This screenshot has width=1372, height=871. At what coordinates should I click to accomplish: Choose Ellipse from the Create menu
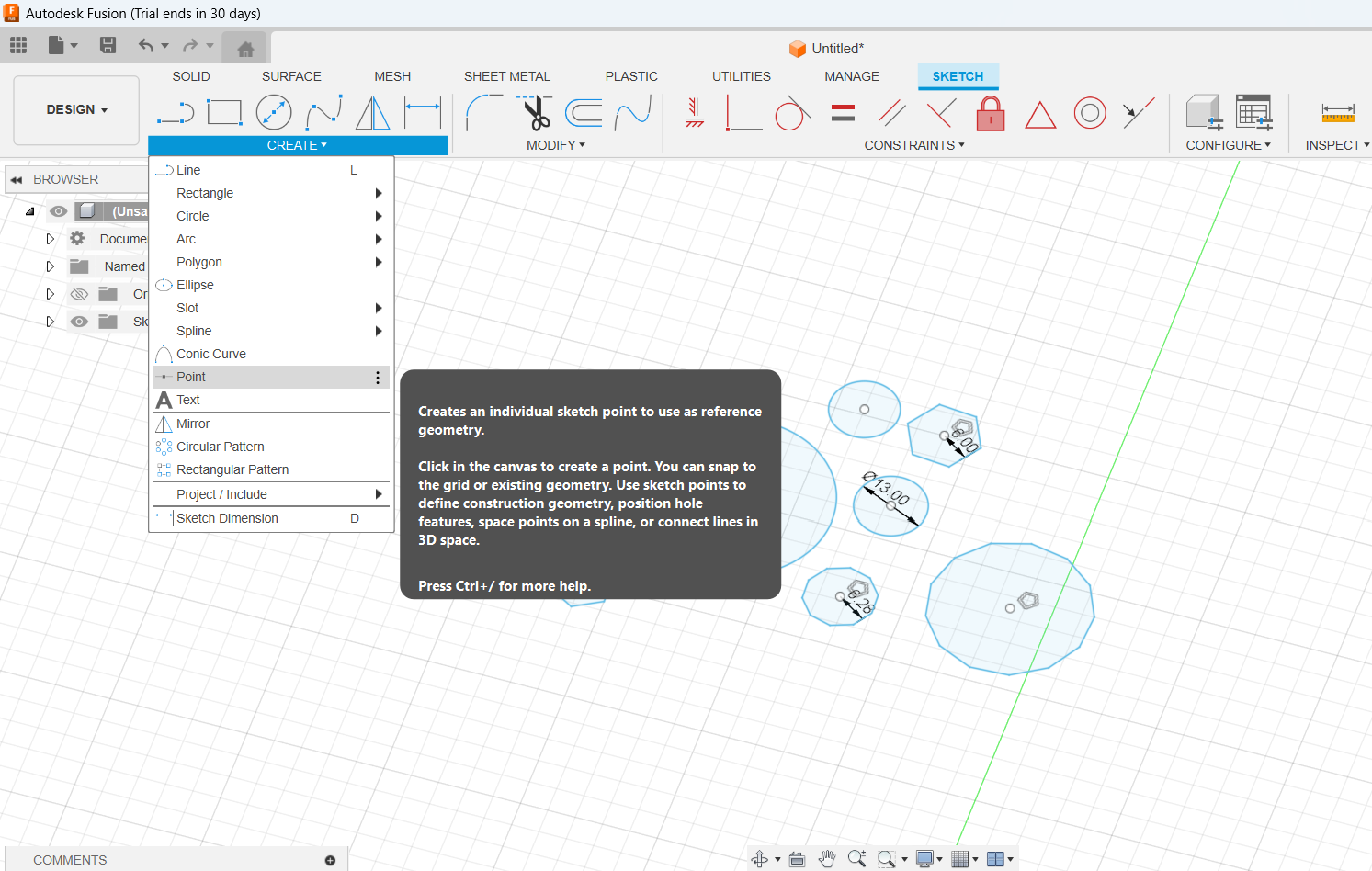pyautogui.click(x=271, y=285)
